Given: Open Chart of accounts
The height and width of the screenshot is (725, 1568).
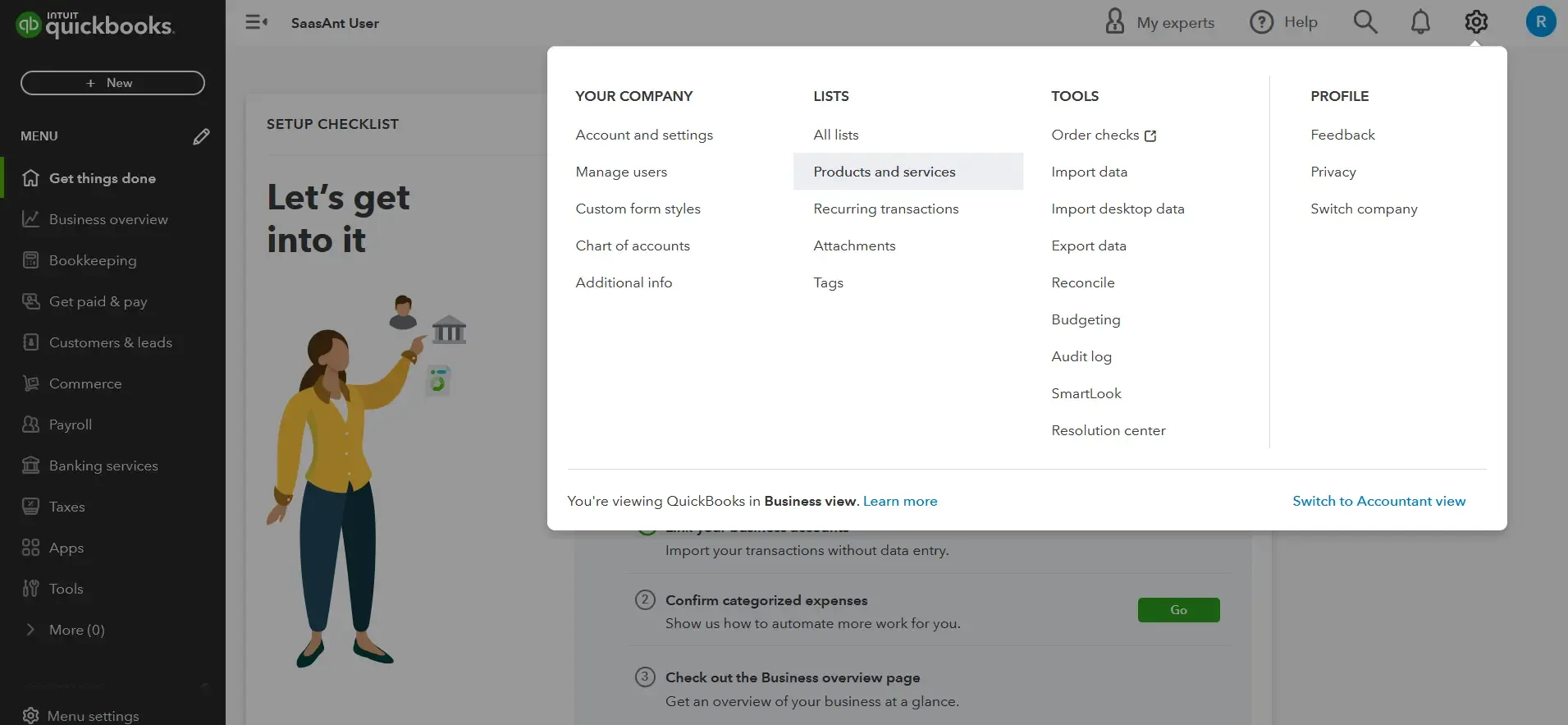Looking at the screenshot, I should coord(633,245).
